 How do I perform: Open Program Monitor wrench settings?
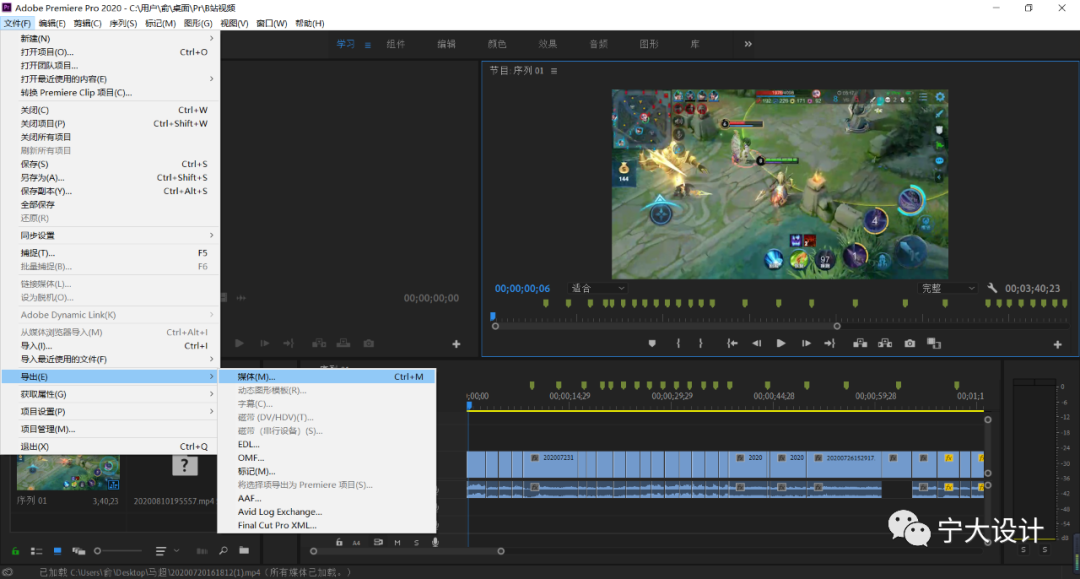(992, 288)
